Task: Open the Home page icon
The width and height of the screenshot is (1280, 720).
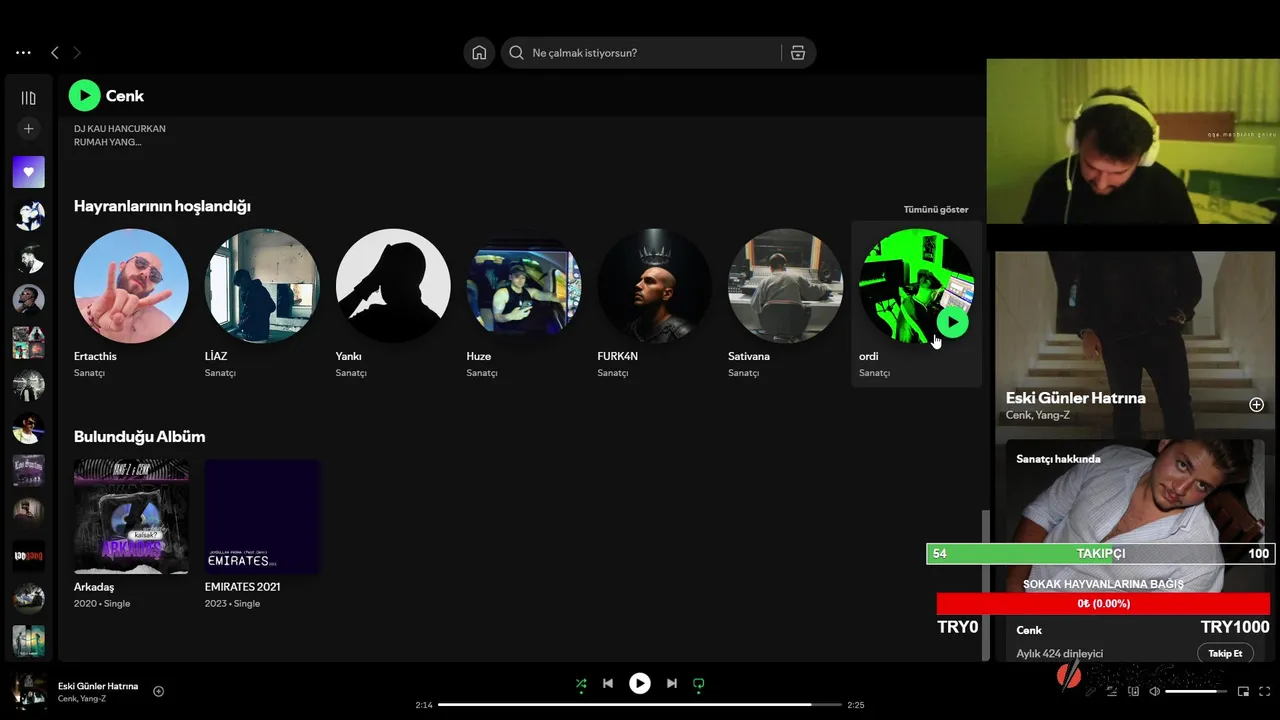Action: 479,53
